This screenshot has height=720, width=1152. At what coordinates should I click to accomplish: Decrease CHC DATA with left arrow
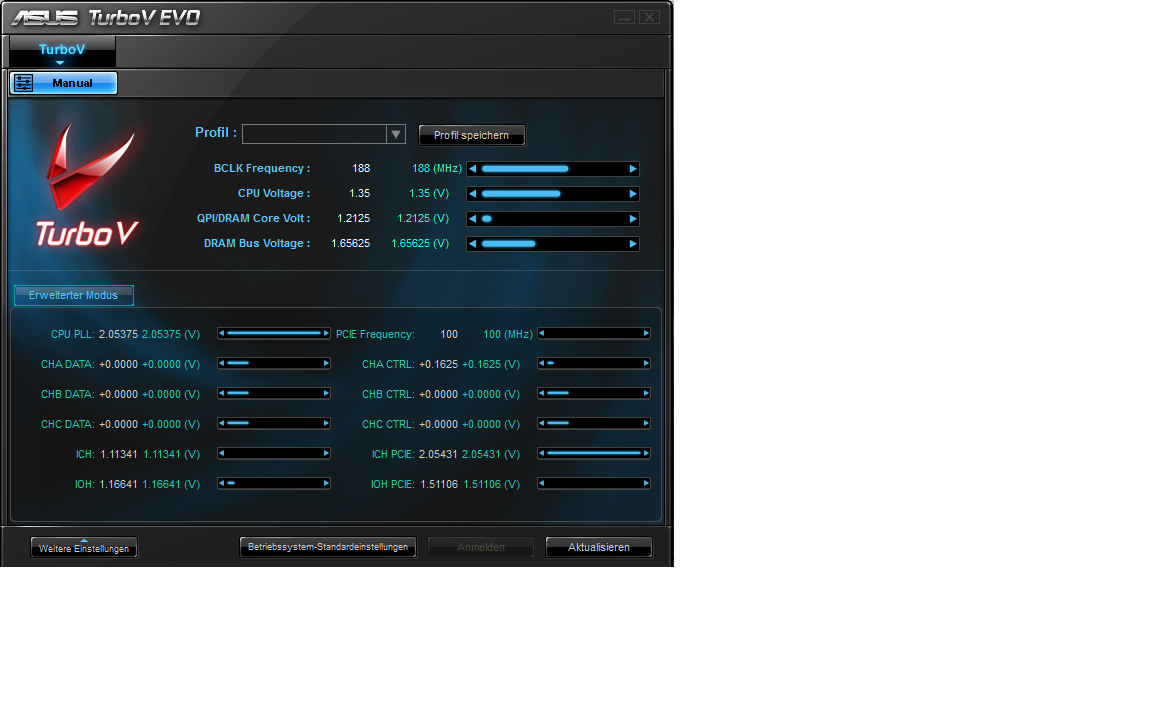[221, 424]
